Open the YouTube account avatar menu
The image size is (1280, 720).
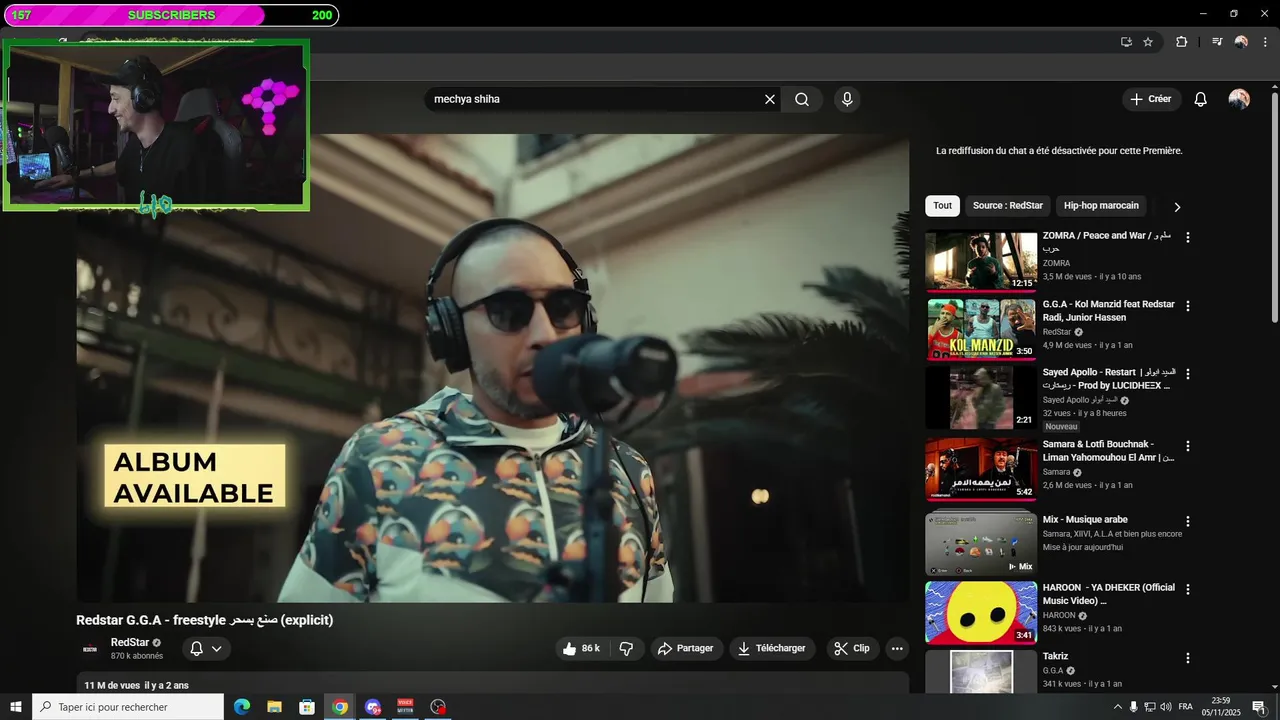[x=1239, y=99]
